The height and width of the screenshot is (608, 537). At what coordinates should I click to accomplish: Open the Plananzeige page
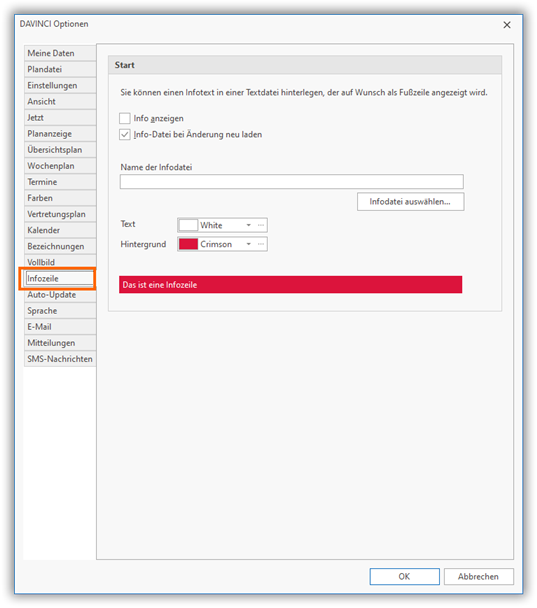[x=60, y=134]
